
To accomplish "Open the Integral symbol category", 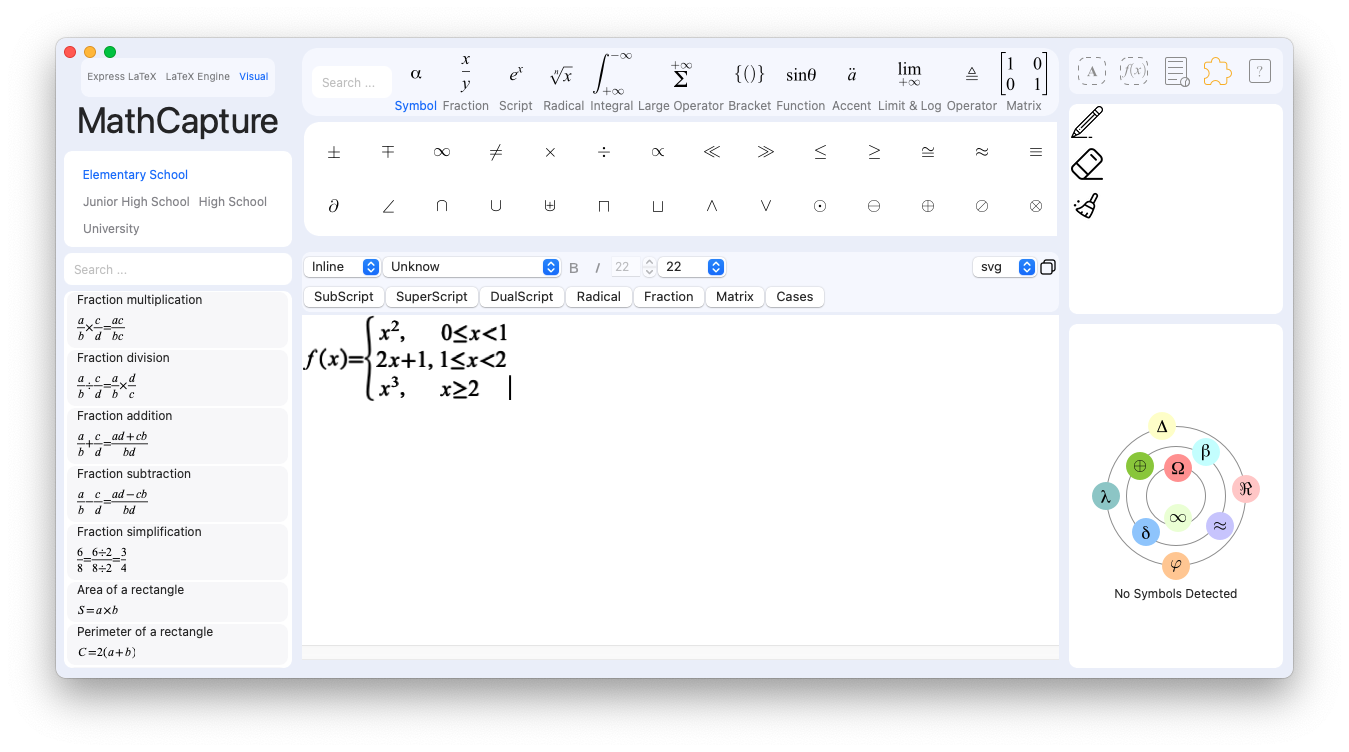I will point(611,82).
